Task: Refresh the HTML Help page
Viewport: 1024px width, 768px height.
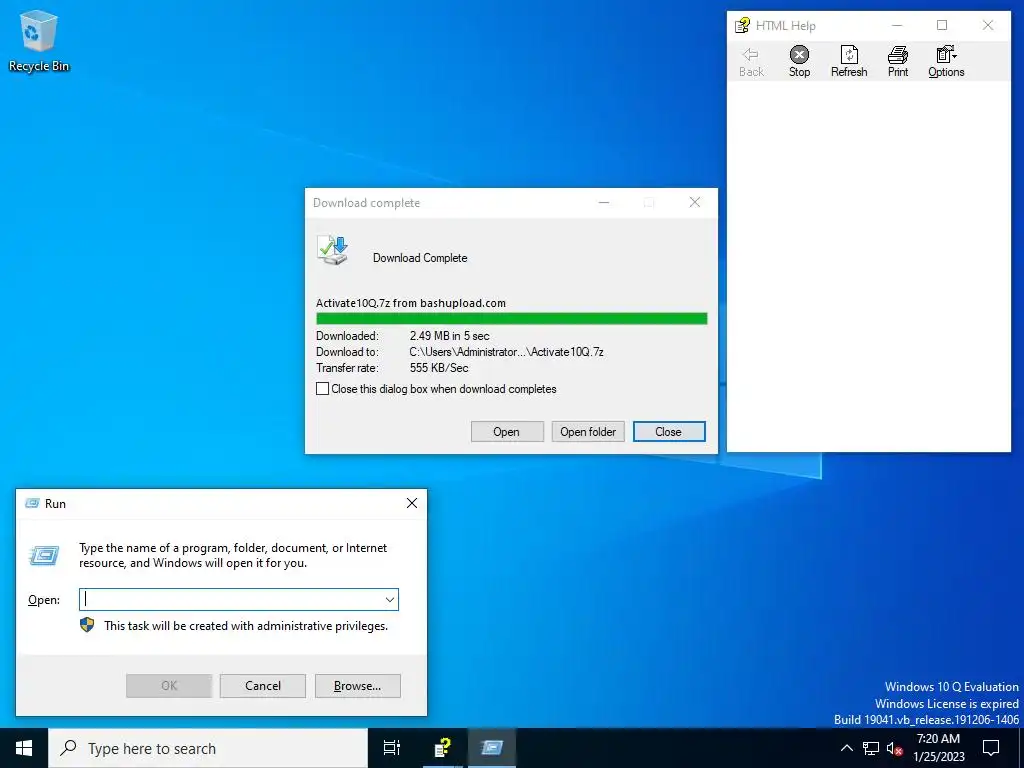Action: pyautogui.click(x=849, y=62)
